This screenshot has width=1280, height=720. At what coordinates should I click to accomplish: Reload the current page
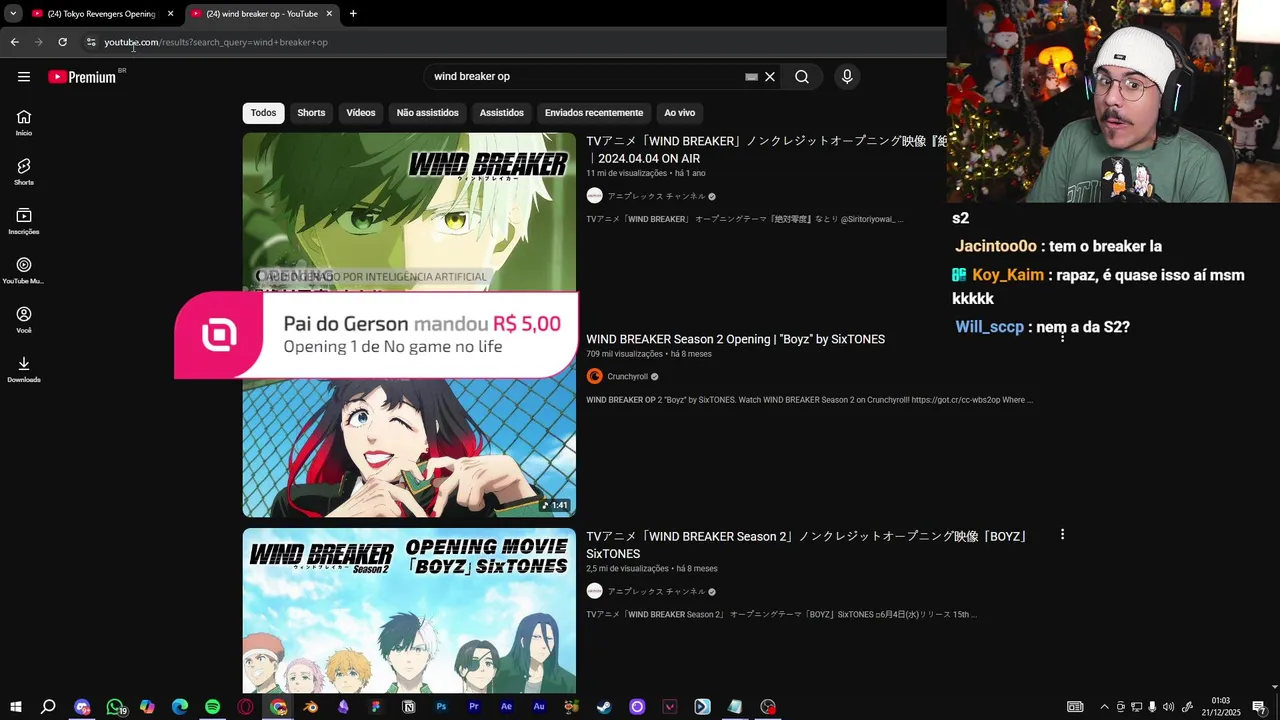pyautogui.click(x=62, y=42)
